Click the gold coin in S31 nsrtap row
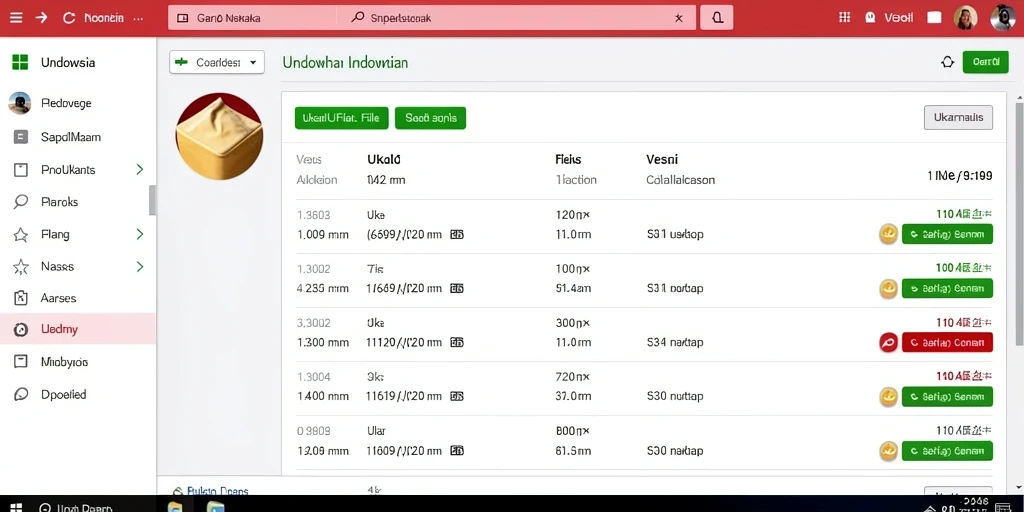Image resolution: width=1024 pixels, height=512 pixels. click(x=888, y=288)
